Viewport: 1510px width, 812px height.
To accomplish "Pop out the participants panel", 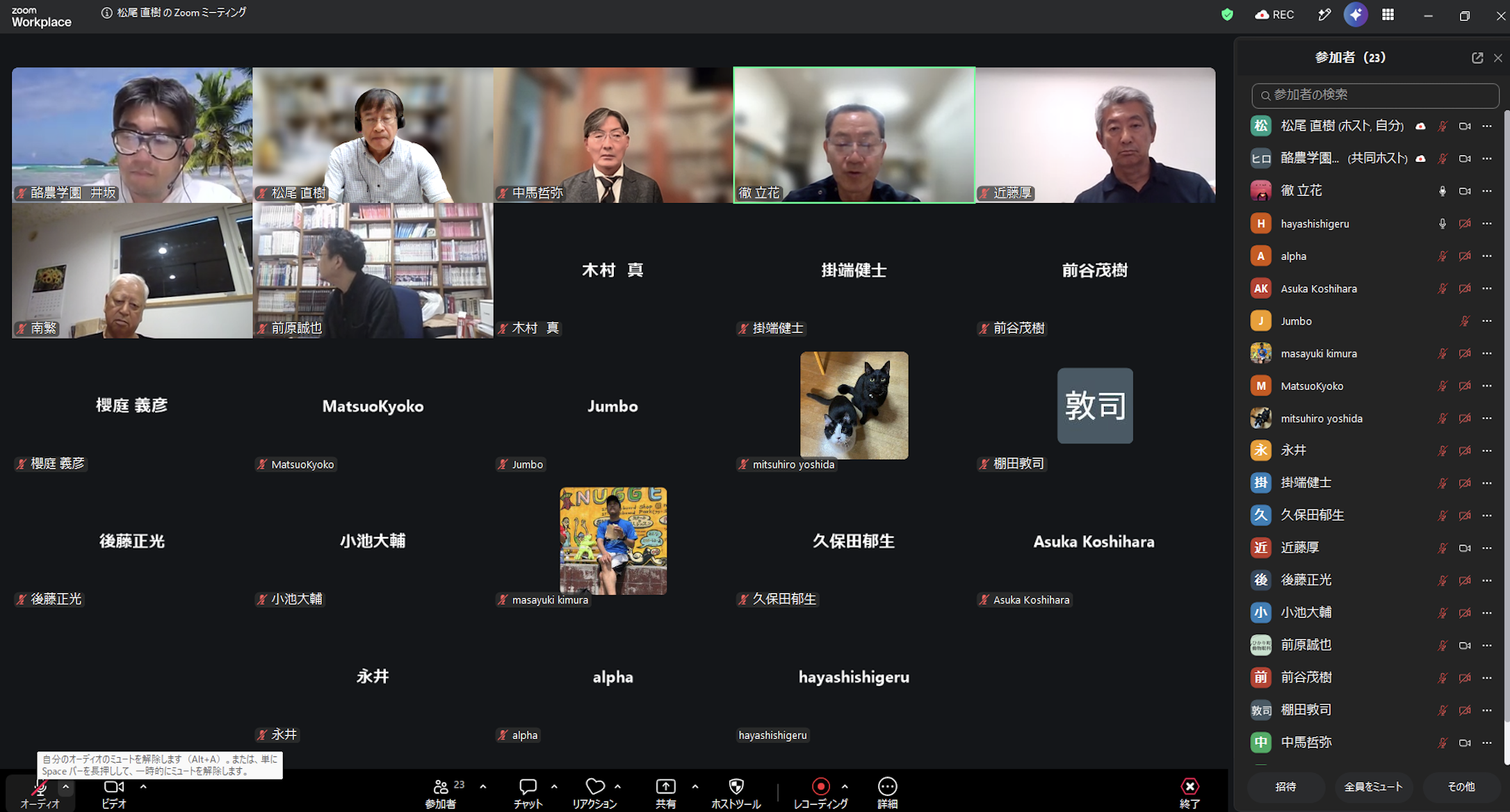I will coord(1477,58).
